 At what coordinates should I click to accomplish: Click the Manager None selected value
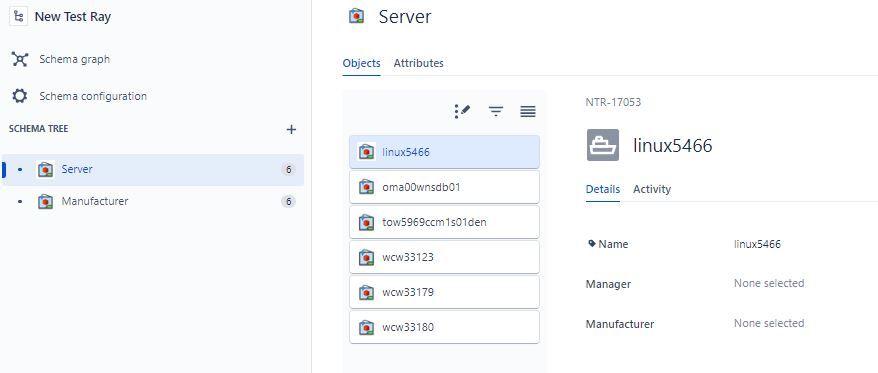tap(769, 283)
